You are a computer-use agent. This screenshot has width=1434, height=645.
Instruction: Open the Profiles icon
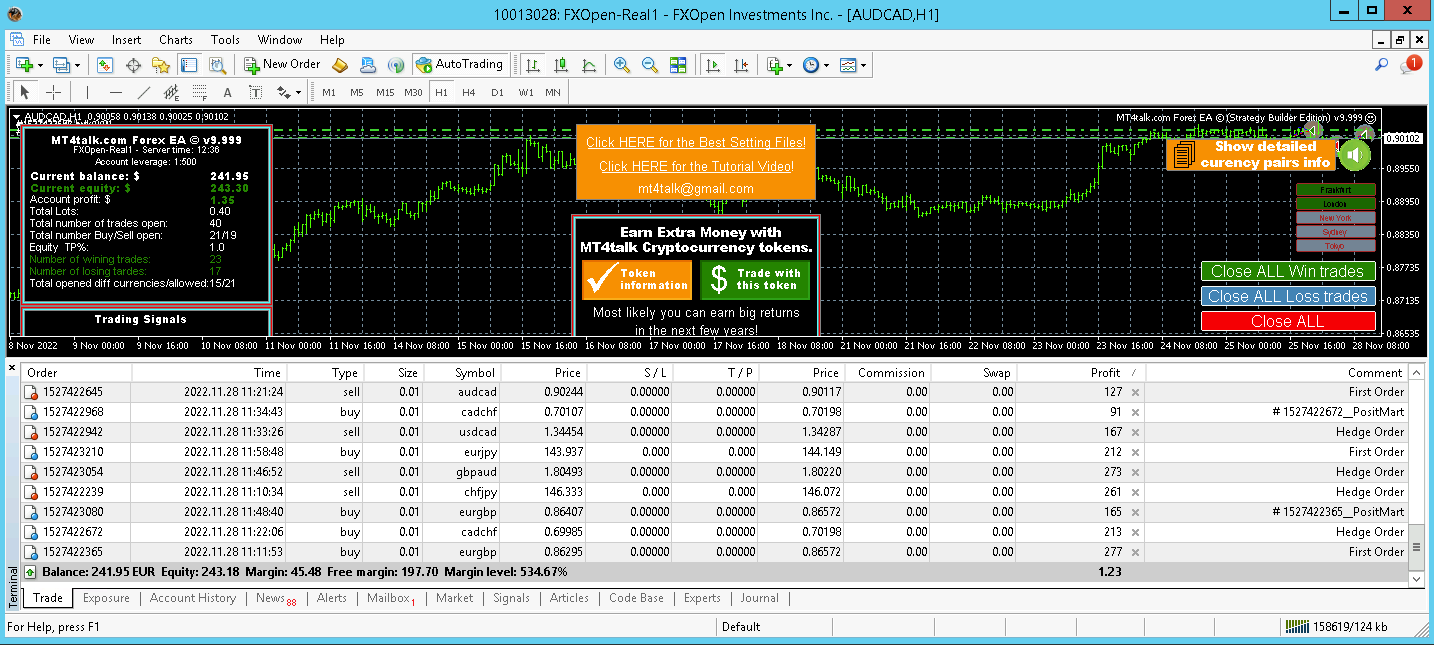[60, 64]
